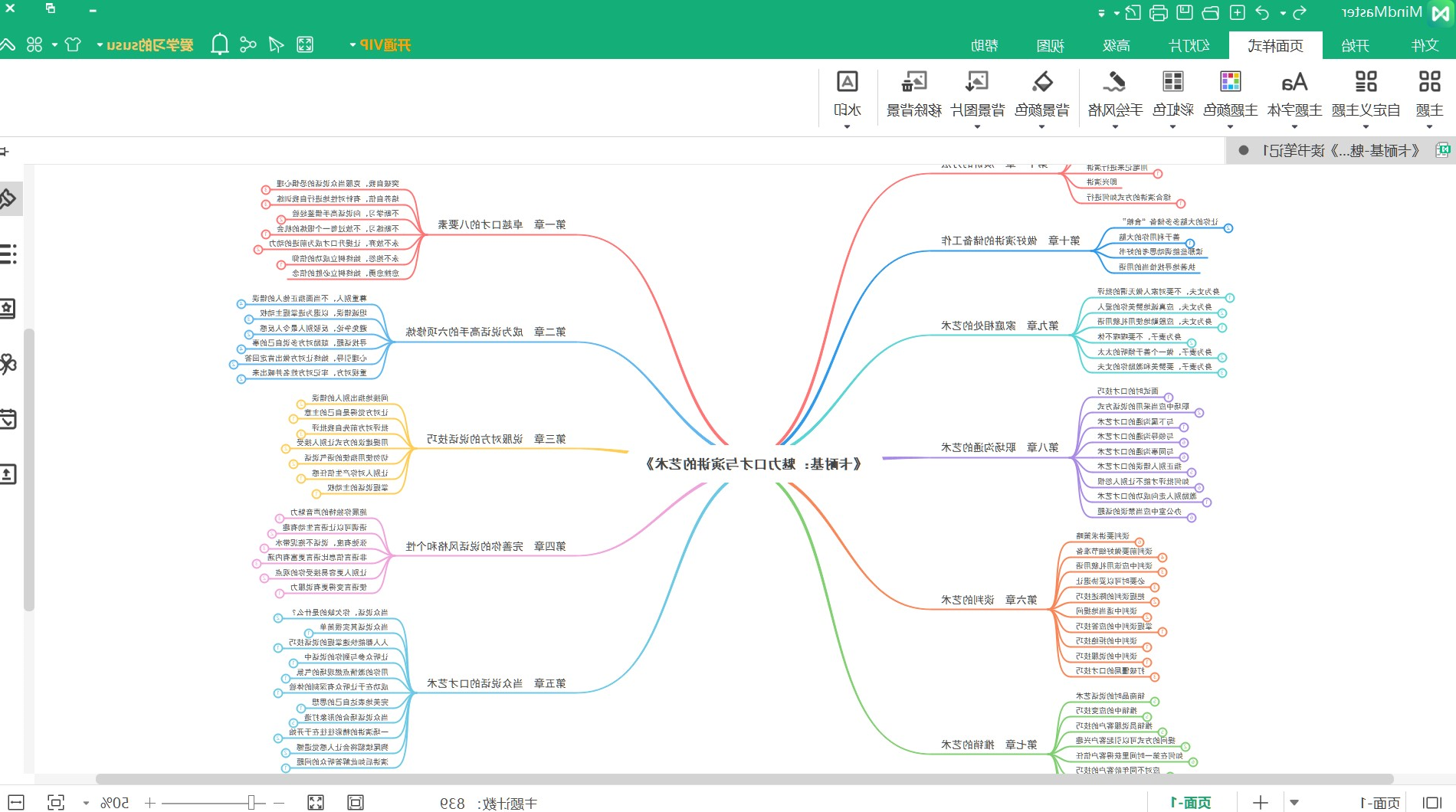Add a new page with plus button
This screenshot has height=812, width=1456.
point(1261,802)
